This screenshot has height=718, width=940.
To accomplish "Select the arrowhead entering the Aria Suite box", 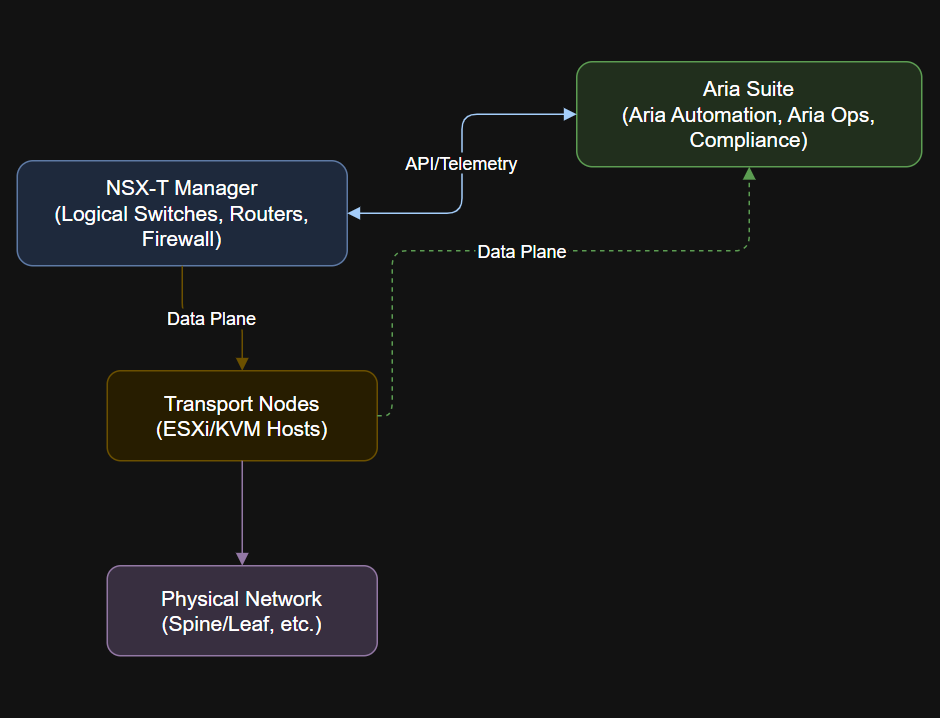I will click(568, 116).
